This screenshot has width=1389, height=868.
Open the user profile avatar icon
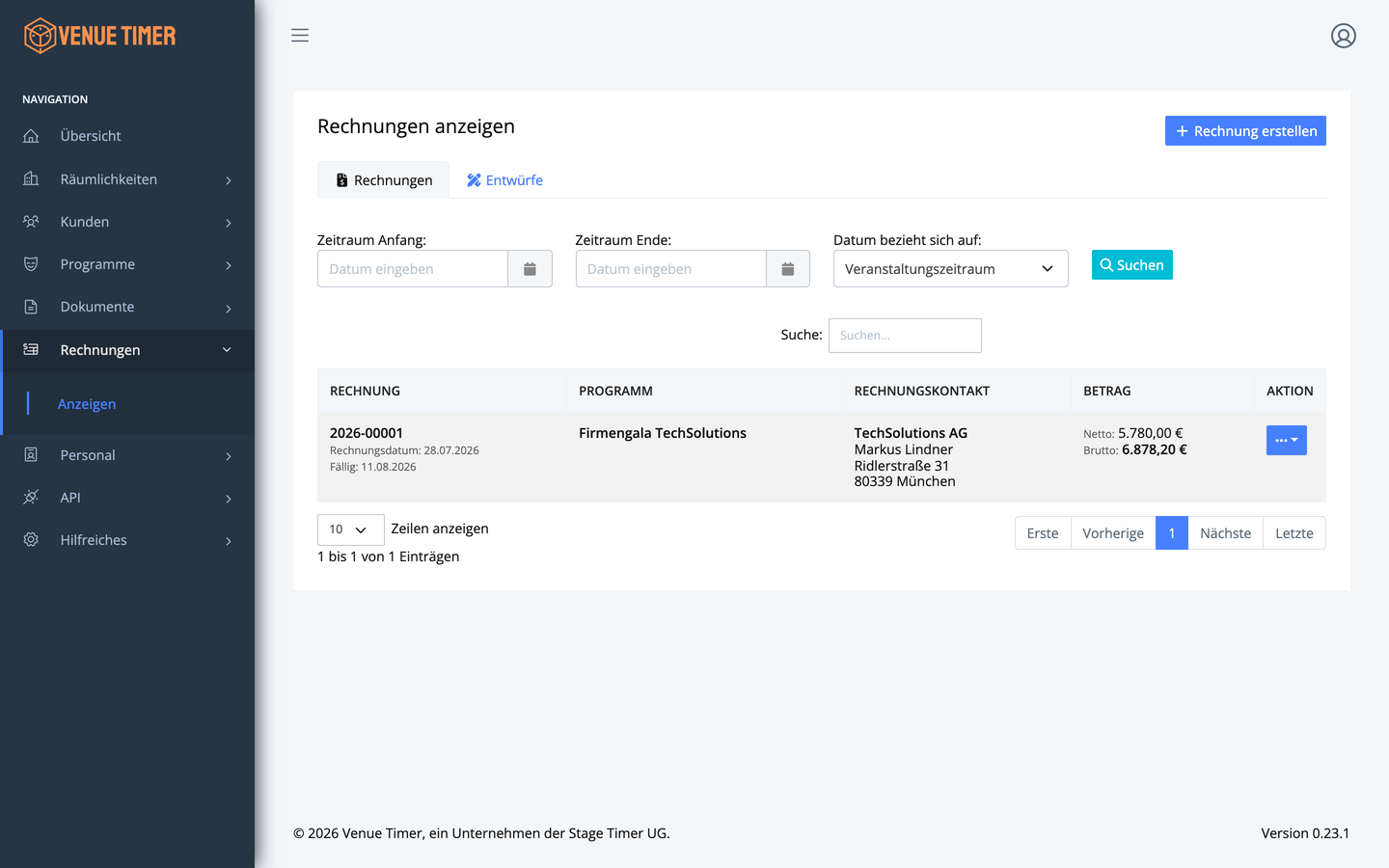point(1344,36)
